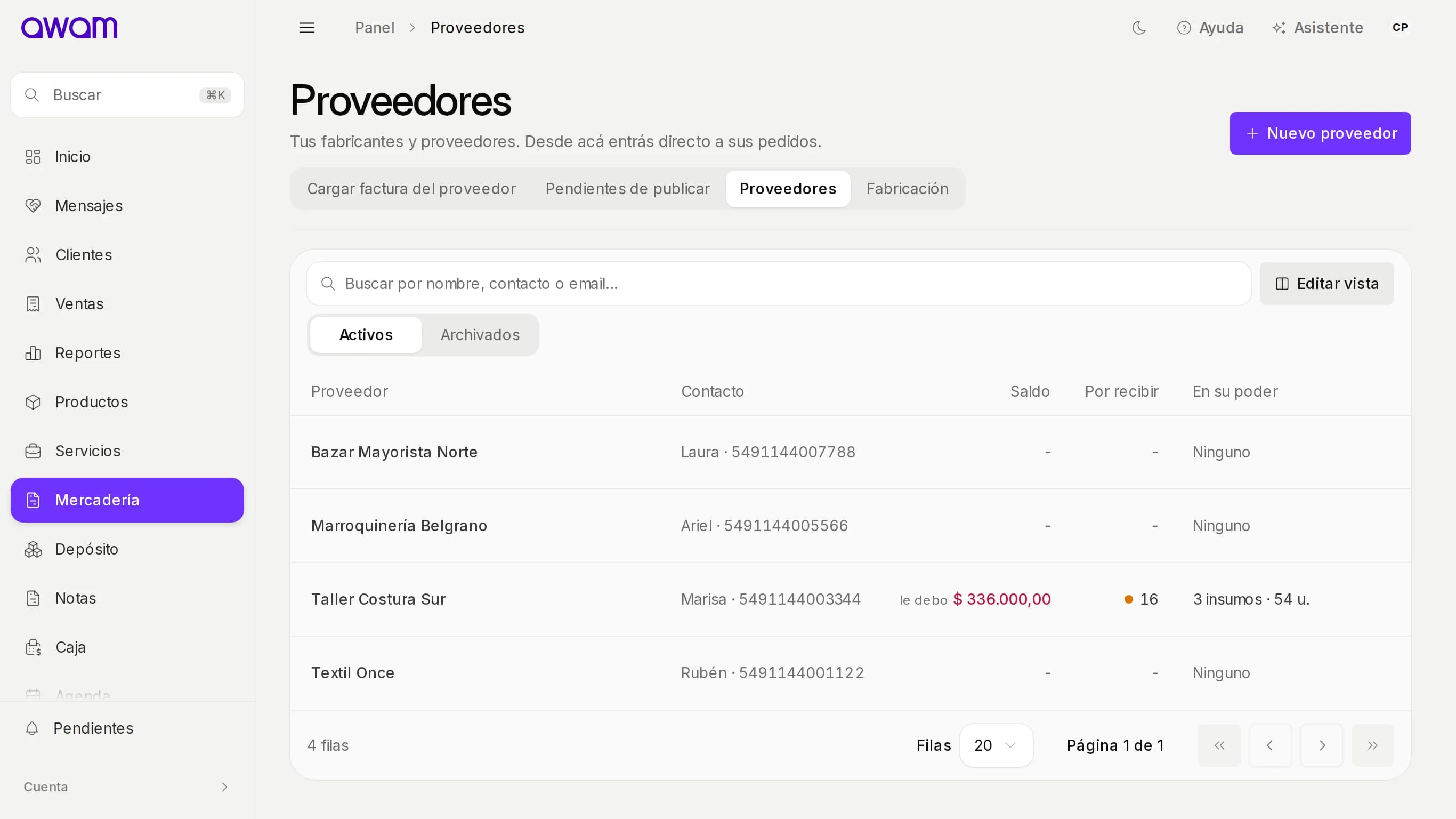
Task: Switch to dark mode via moon icon
Action: [x=1139, y=28]
